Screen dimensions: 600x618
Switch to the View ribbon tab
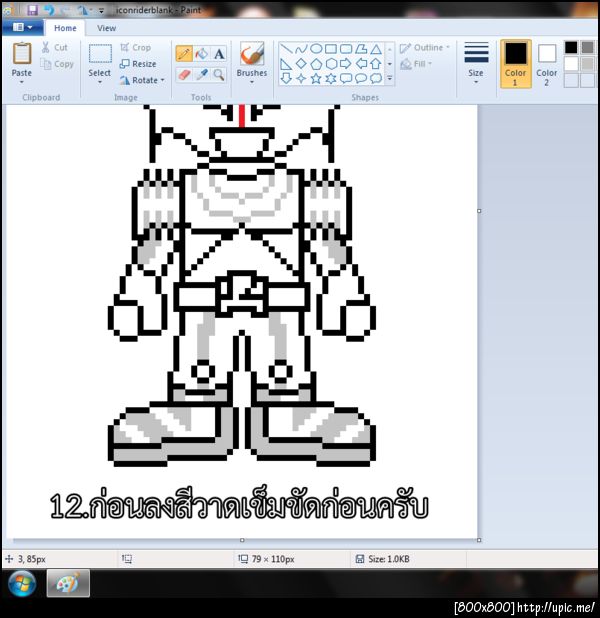pyautogui.click(x=106, y=28)
